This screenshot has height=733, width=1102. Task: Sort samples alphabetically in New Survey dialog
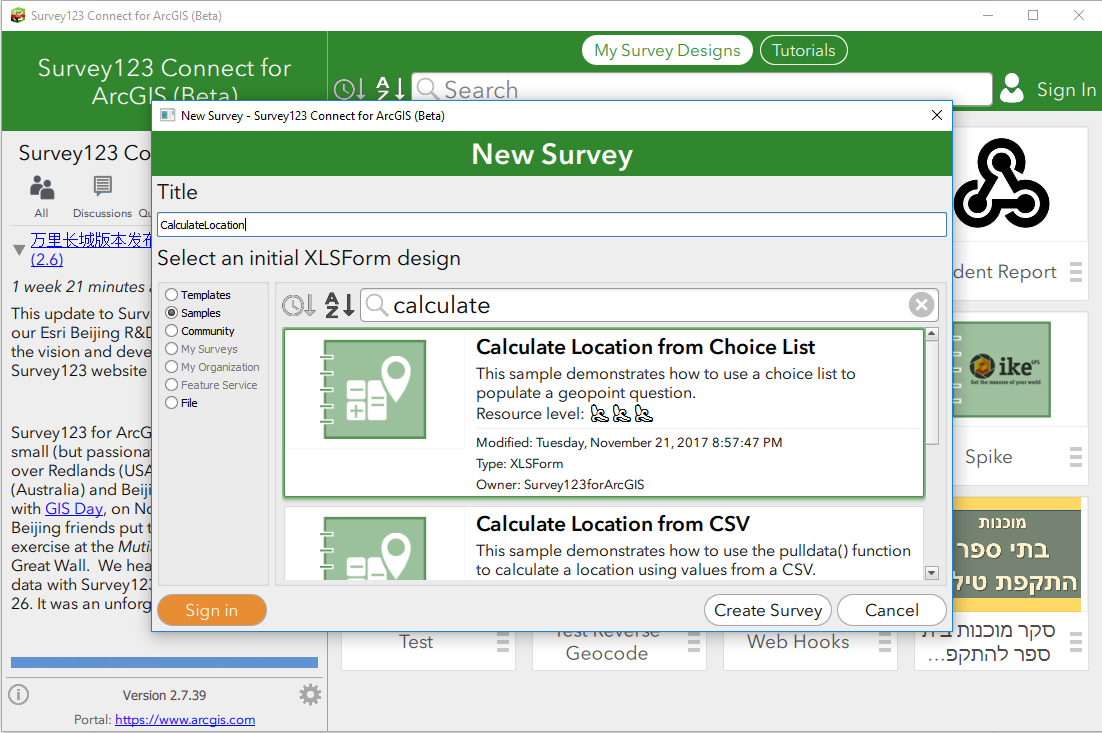(339, 305)
